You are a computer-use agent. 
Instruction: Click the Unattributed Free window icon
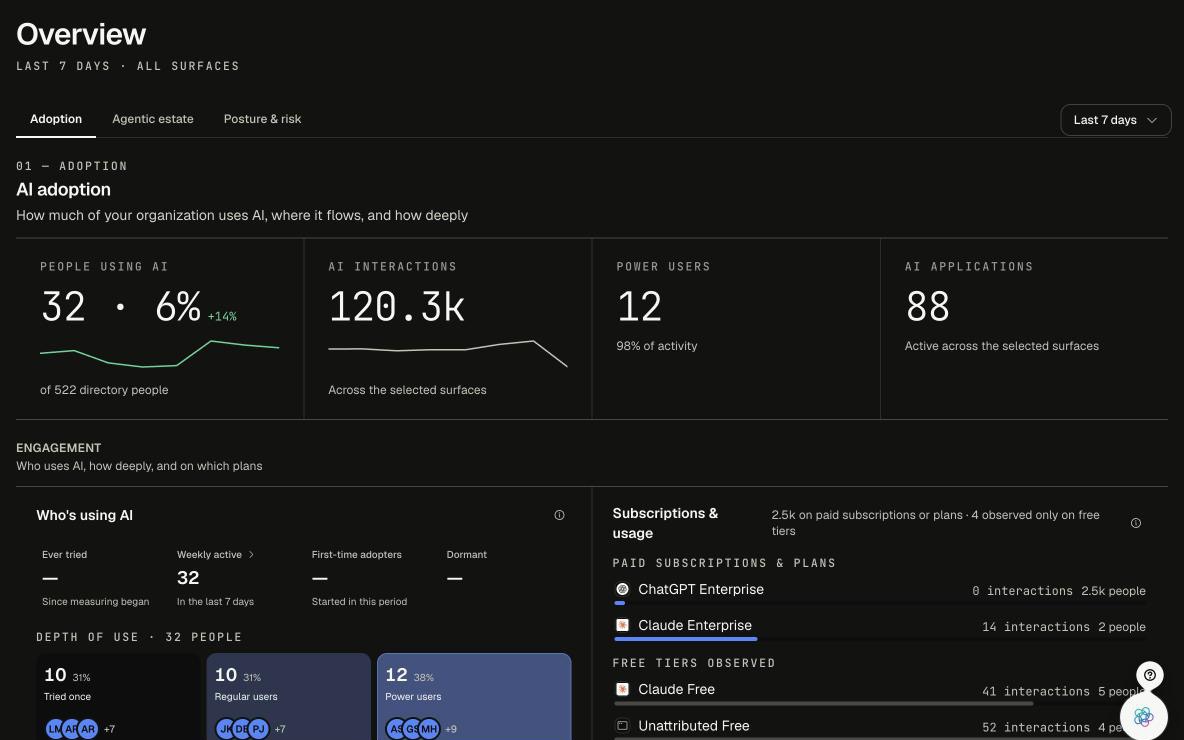click(622, 726)
